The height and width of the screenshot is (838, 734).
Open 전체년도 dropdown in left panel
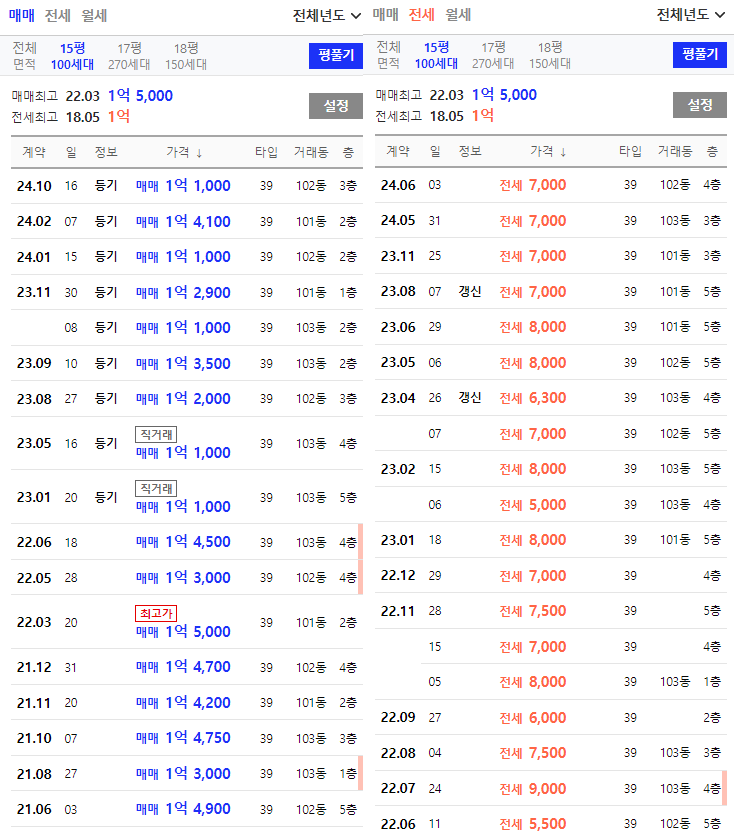click(327, 15)
